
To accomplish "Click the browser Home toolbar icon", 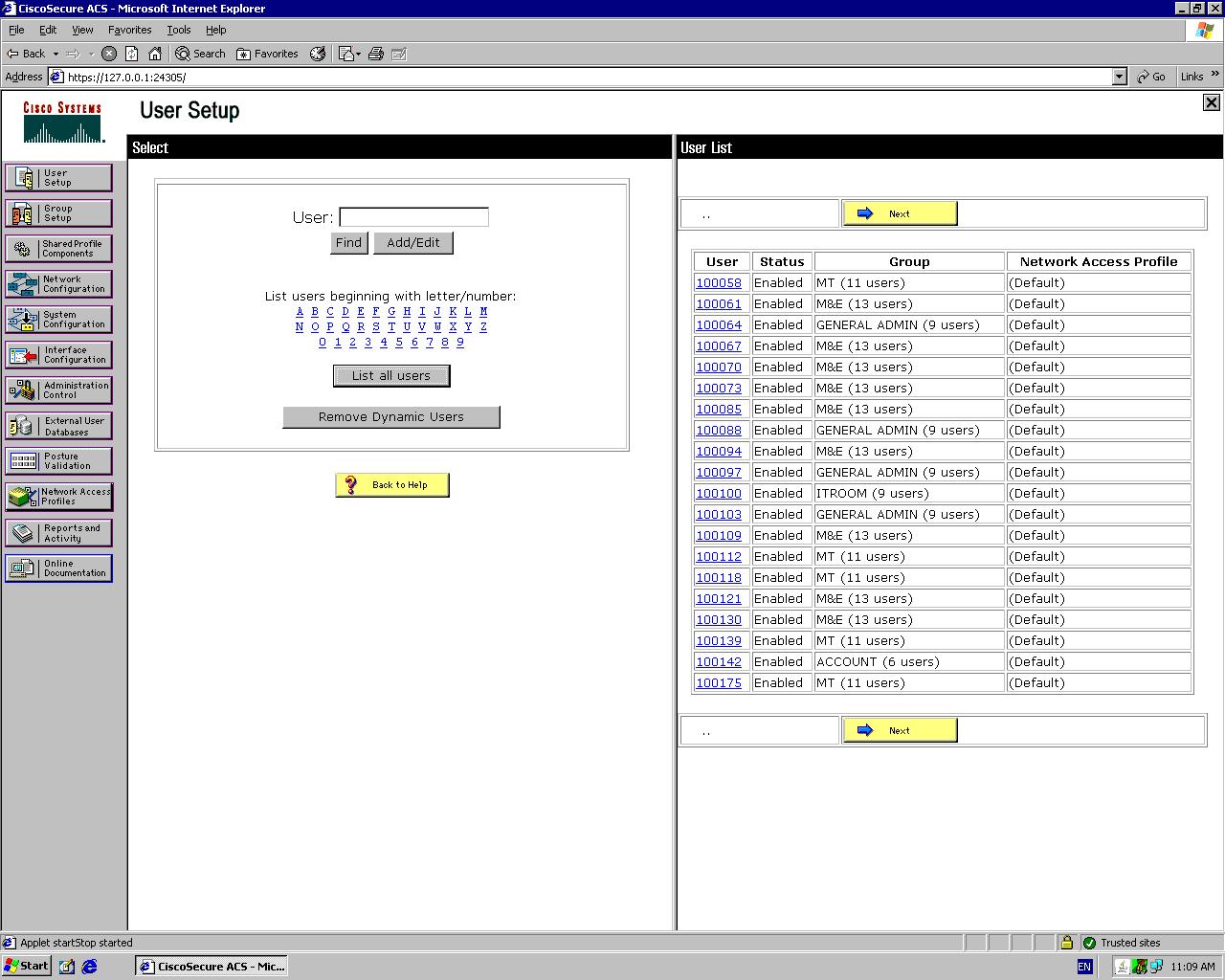I will (155, 54).
